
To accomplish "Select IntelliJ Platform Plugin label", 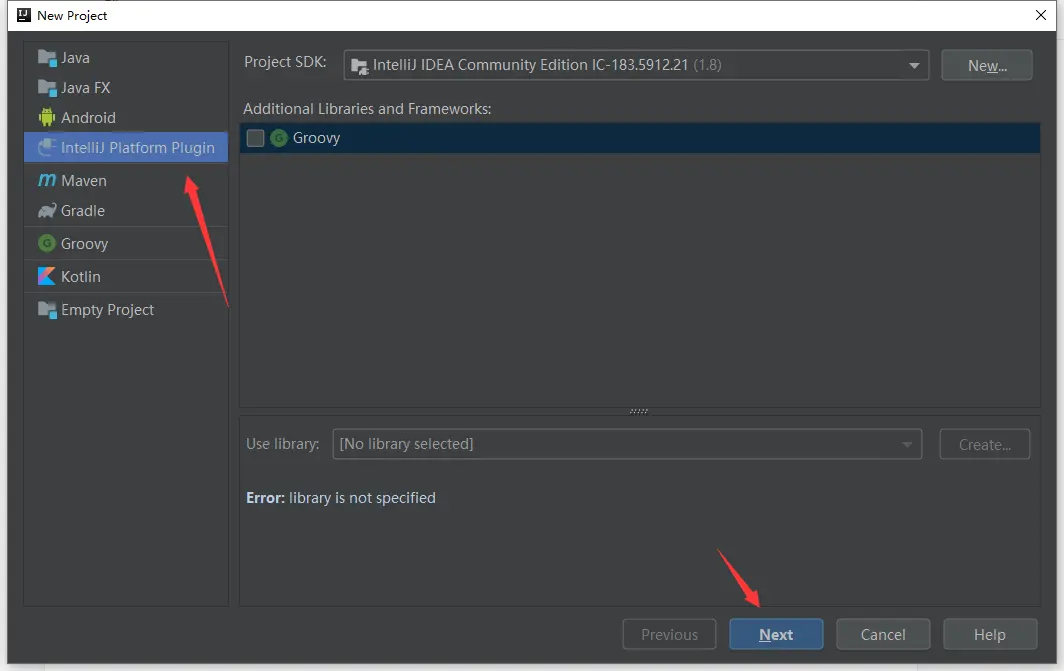I will tap(138, 148).
